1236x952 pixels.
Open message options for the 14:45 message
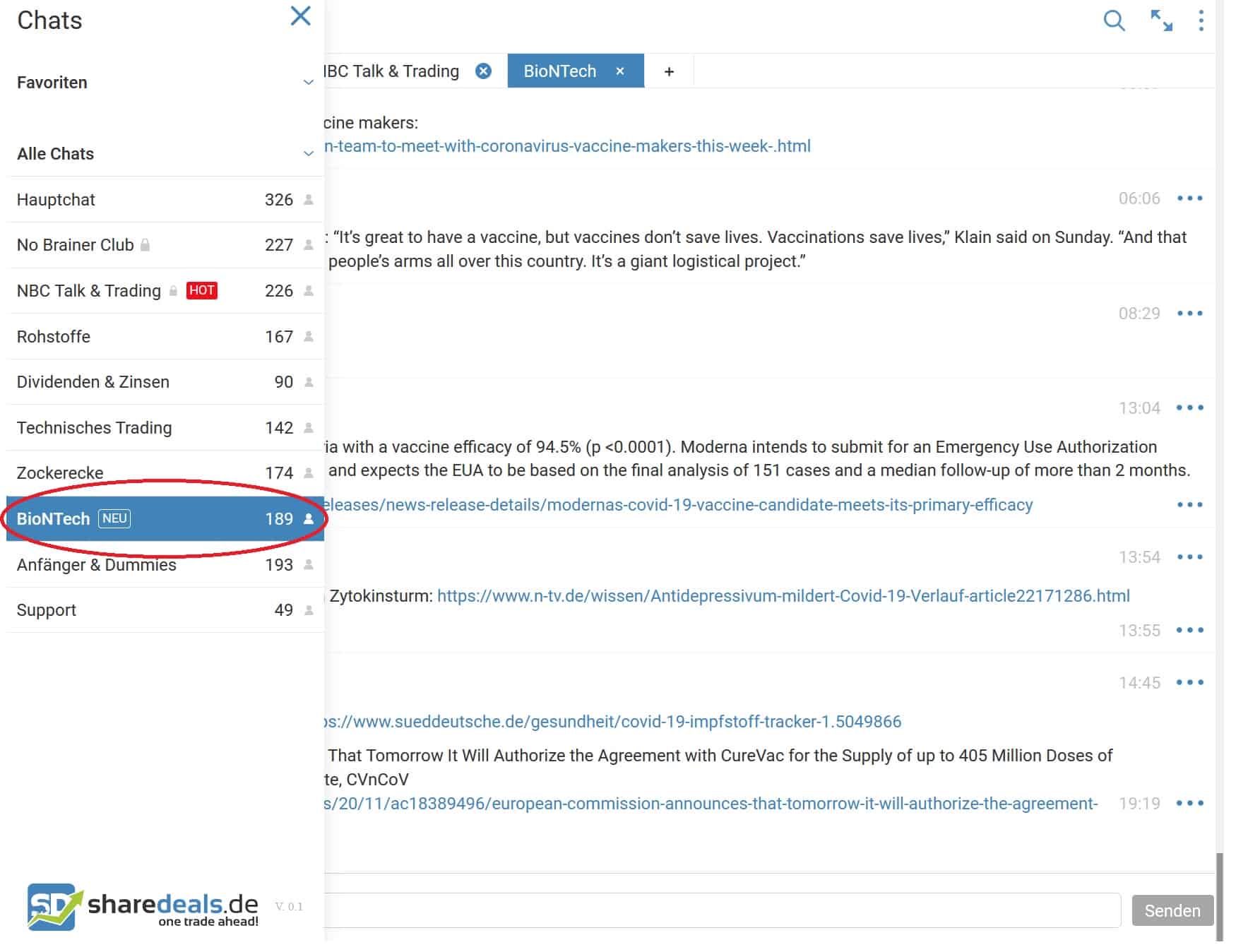pos(1189,683)
